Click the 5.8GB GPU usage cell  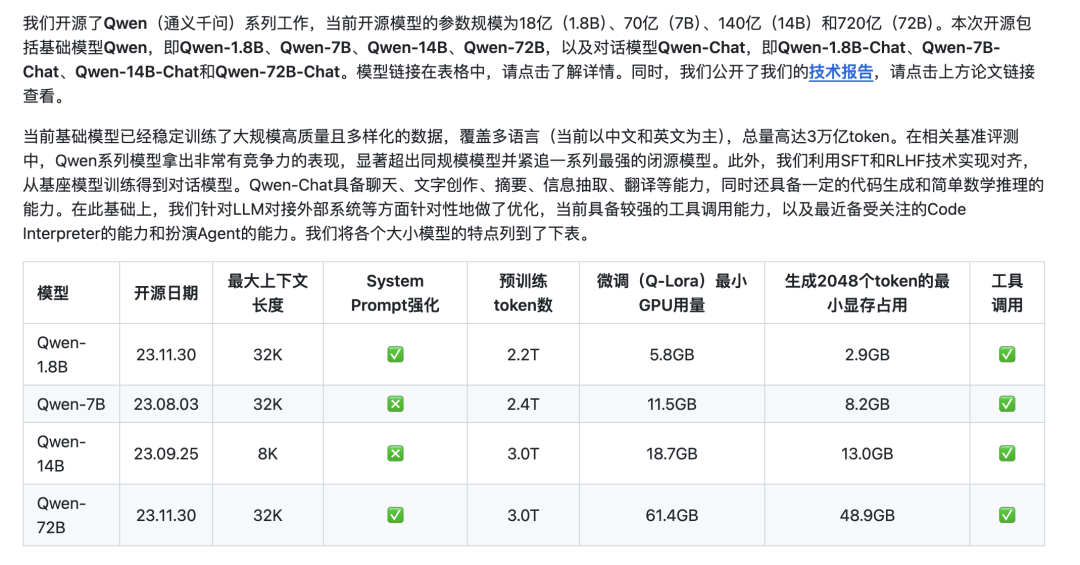coord(672,355)
